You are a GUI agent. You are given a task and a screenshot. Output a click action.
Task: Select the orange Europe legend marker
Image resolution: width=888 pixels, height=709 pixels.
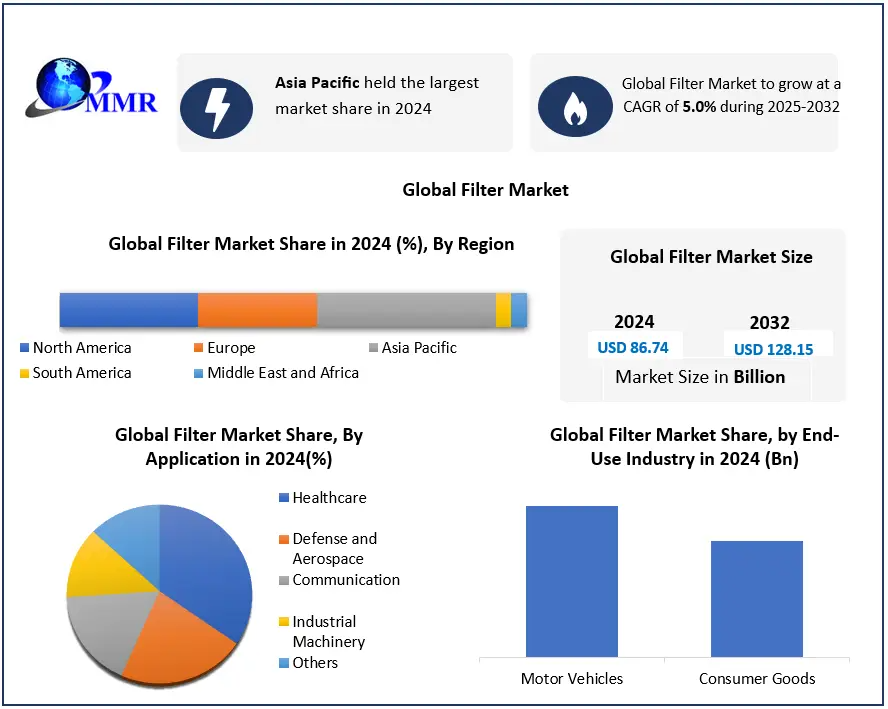click(200, 347)
